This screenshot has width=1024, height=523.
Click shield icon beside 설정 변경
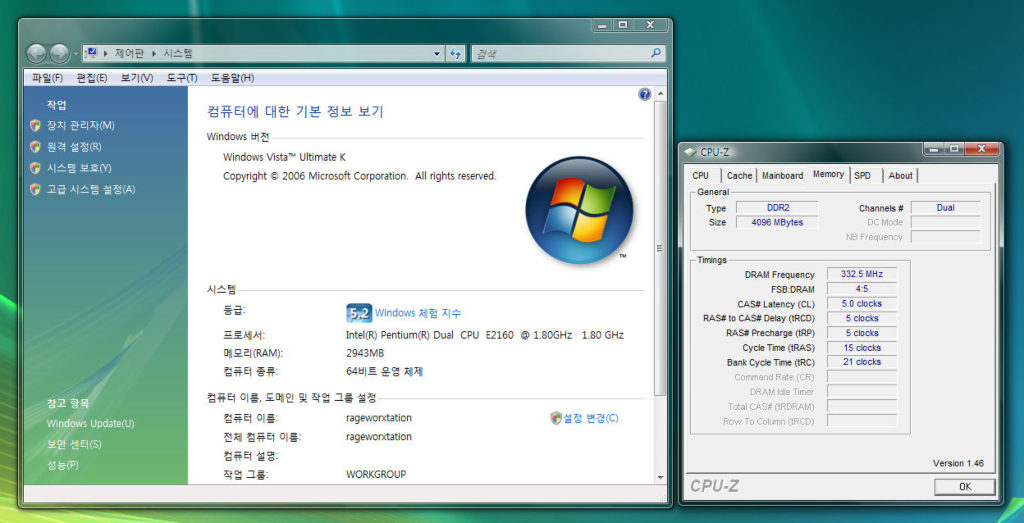tap(556, 418)
